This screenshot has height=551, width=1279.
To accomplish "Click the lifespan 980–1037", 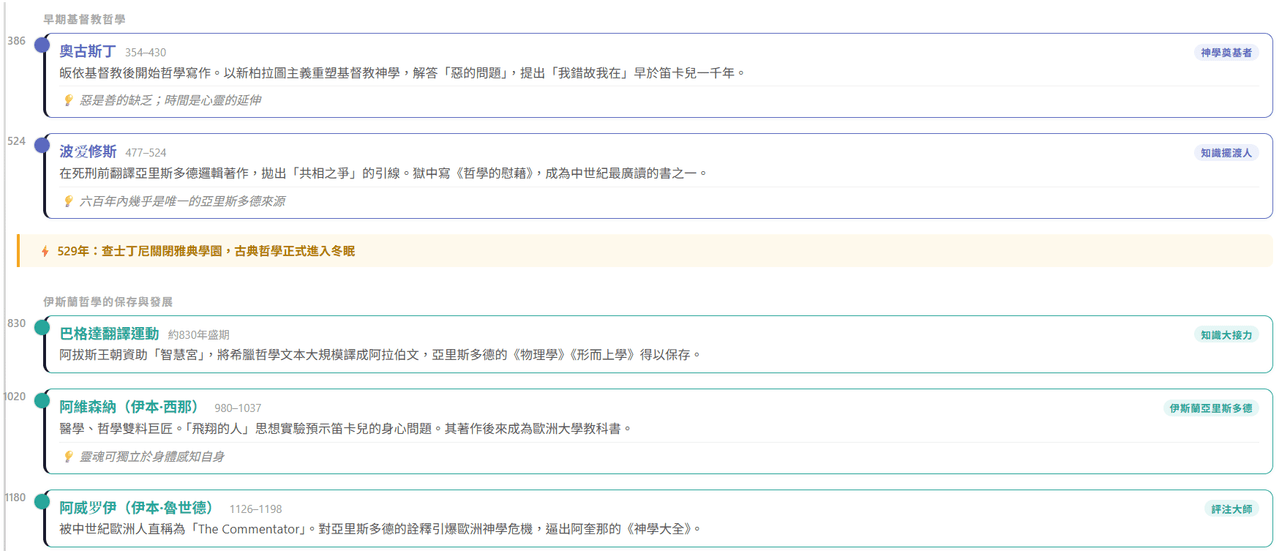I will coord(238,408).
